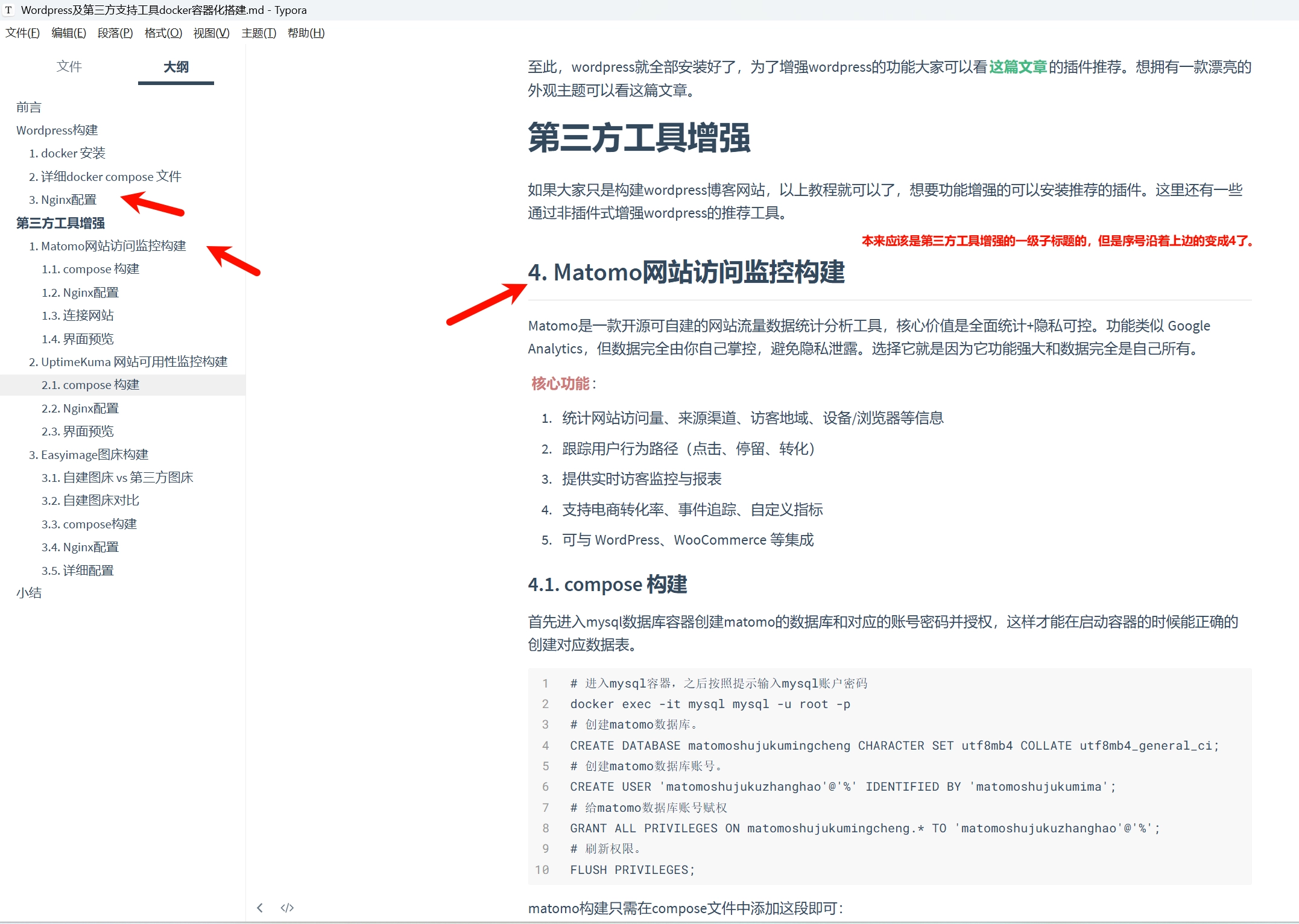Toggle source code mode icon
This screenshot has height=924, width=1299.
(287, 908)
